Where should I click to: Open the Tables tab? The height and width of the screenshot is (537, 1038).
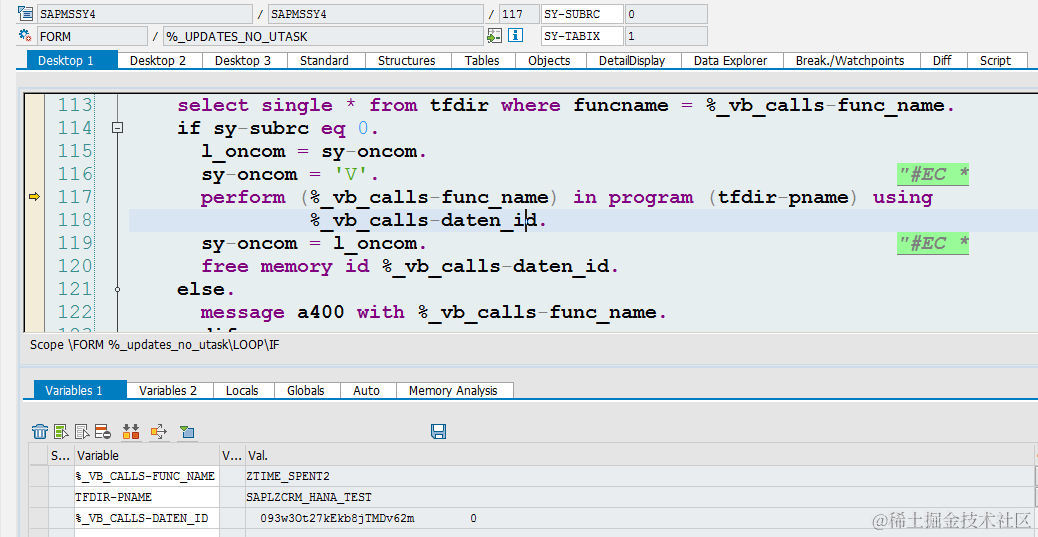pos(482,60)
